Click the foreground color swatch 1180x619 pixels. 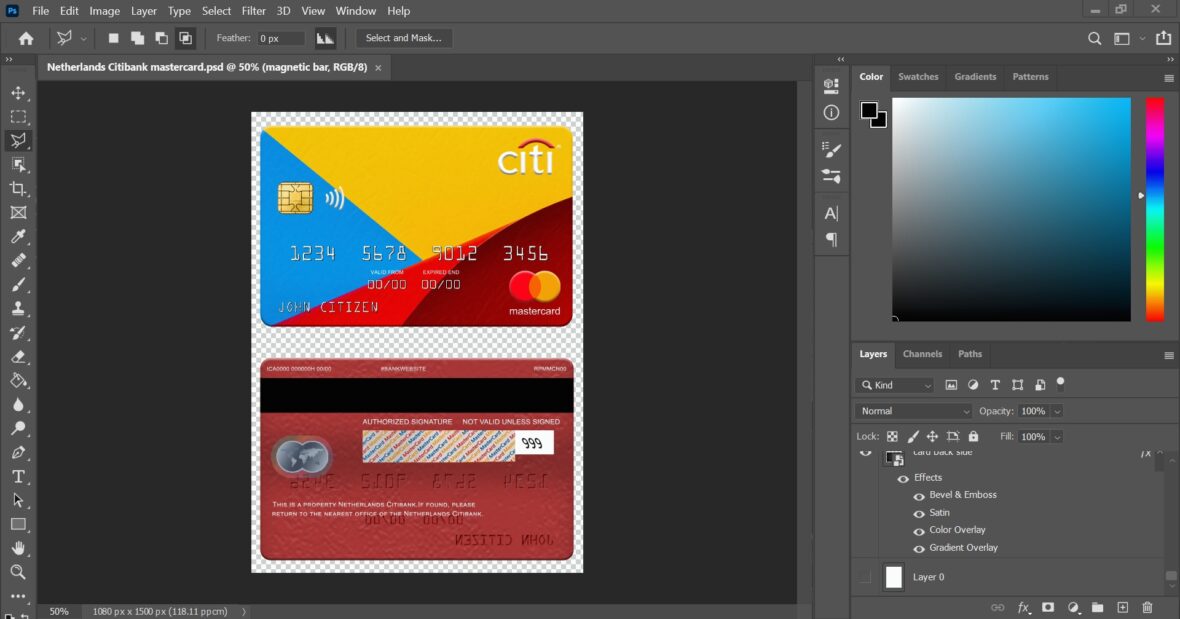[869, 111]
